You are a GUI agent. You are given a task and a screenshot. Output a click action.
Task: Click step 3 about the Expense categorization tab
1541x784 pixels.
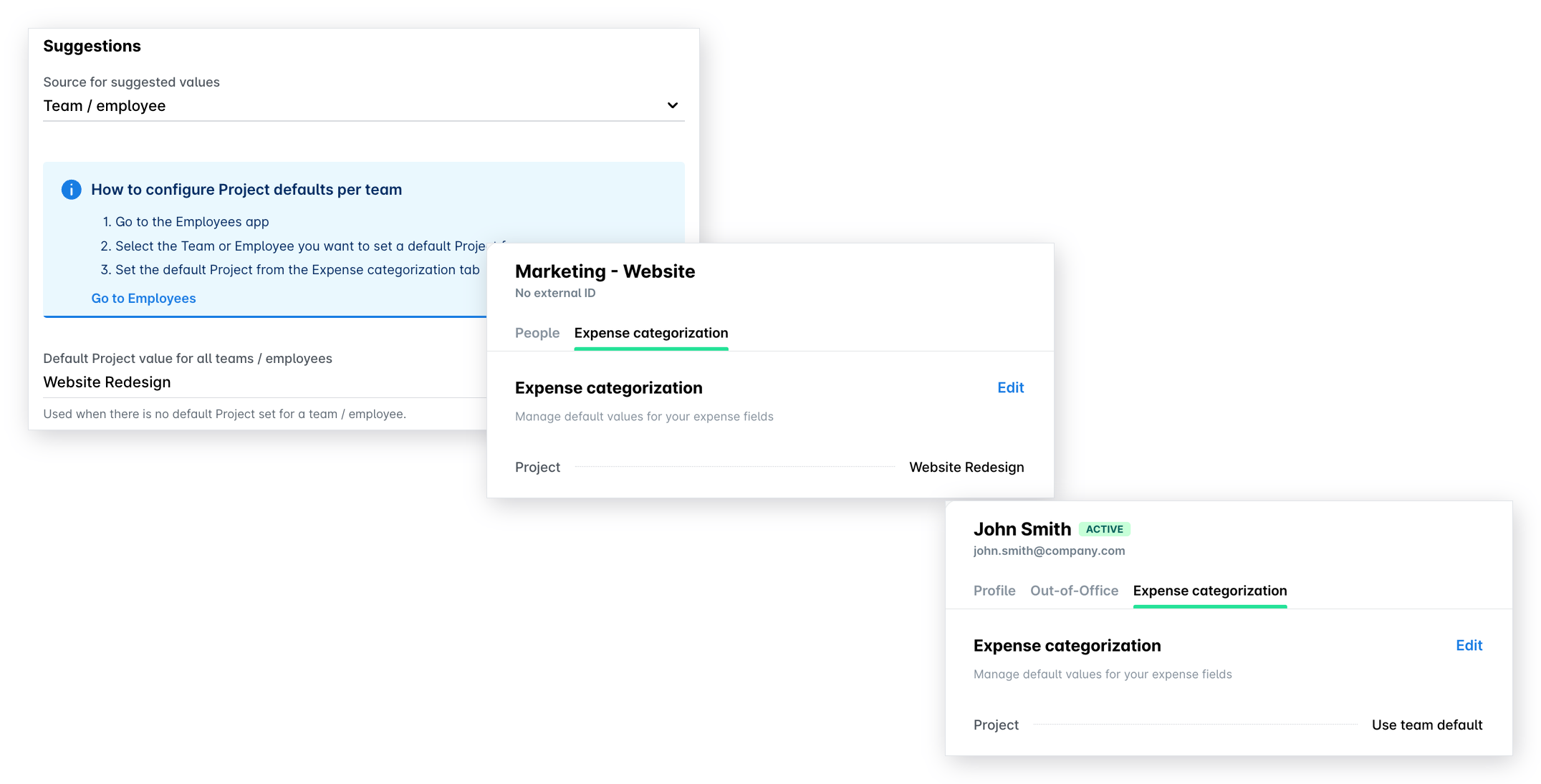(x=290, y=270)
